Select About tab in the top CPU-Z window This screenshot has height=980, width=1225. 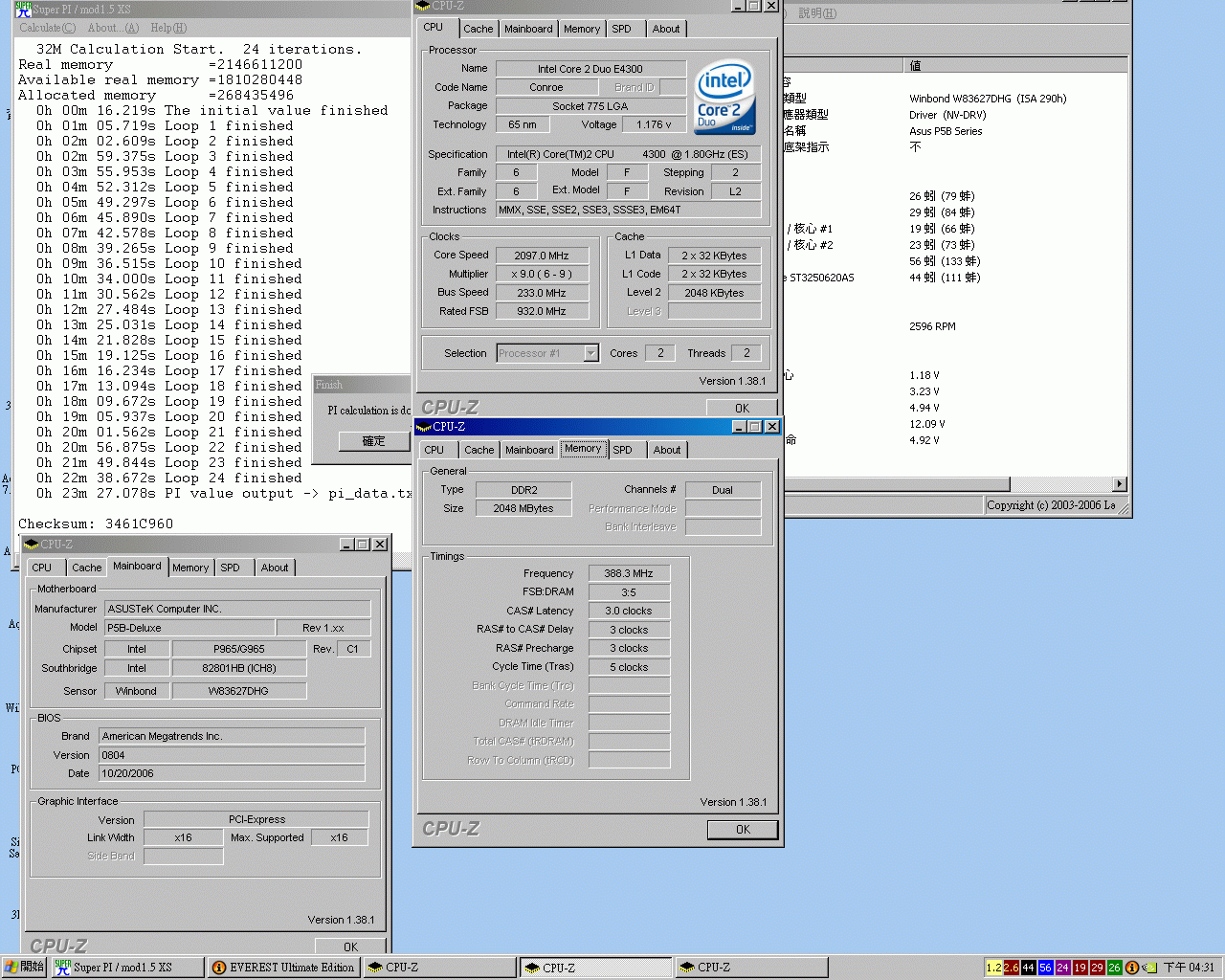pyautogui.click(x=666, y=29)
